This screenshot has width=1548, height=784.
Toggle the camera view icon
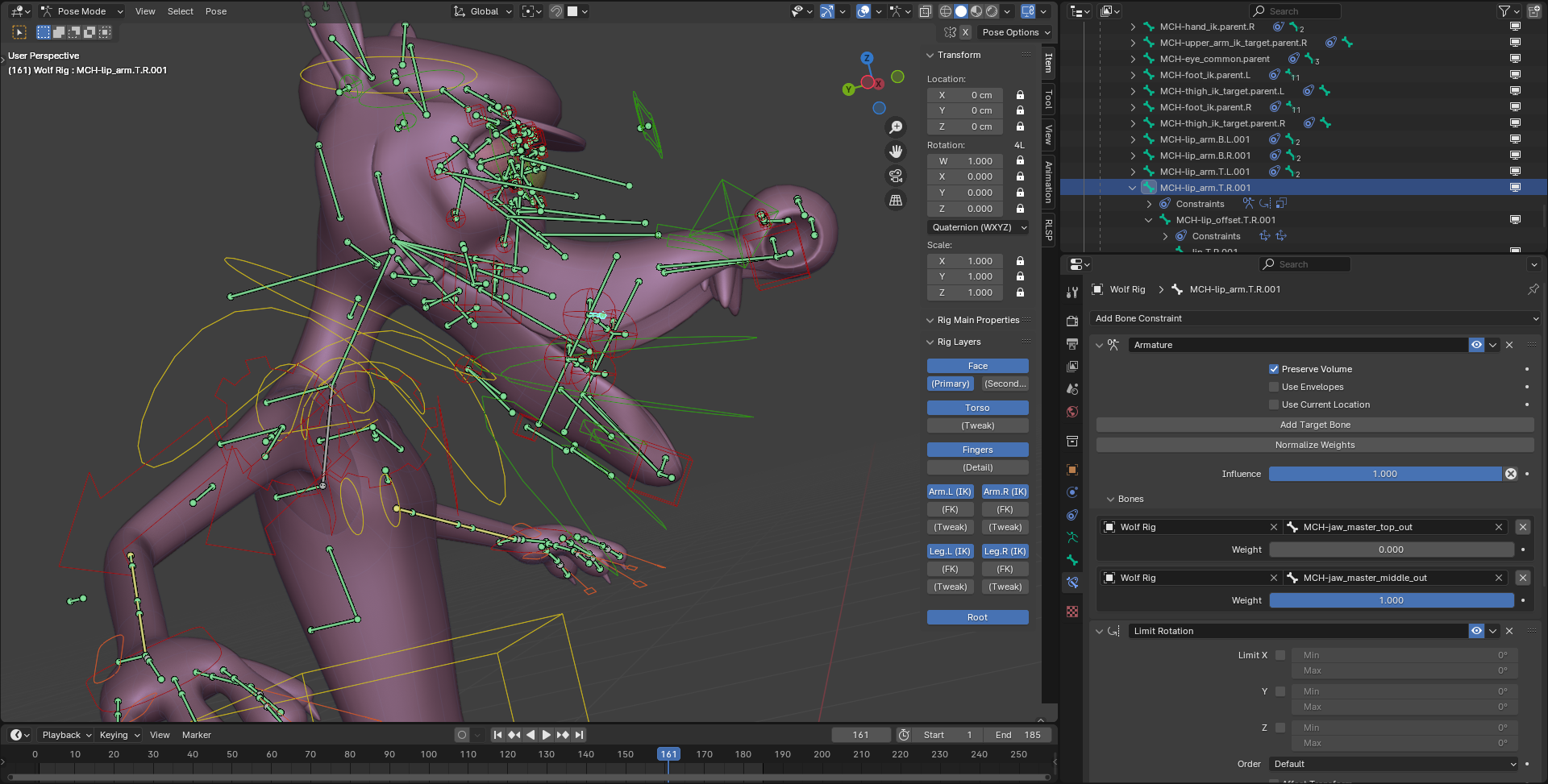[896, 176]
